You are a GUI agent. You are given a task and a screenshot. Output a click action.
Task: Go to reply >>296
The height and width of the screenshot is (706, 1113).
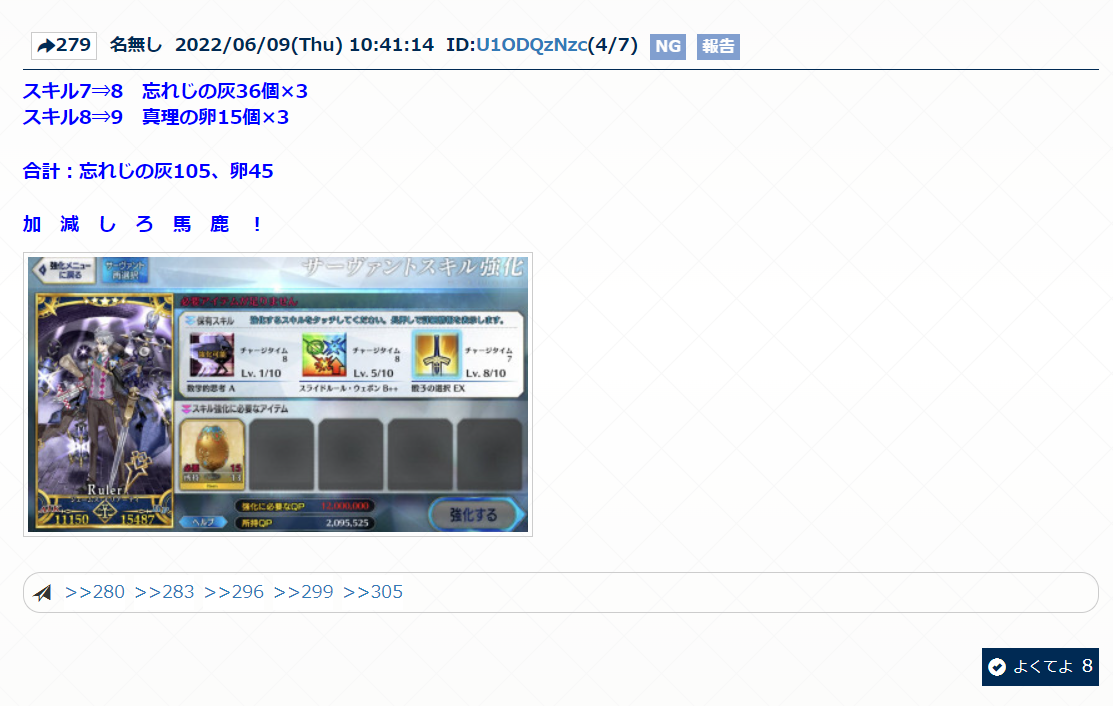234,592
